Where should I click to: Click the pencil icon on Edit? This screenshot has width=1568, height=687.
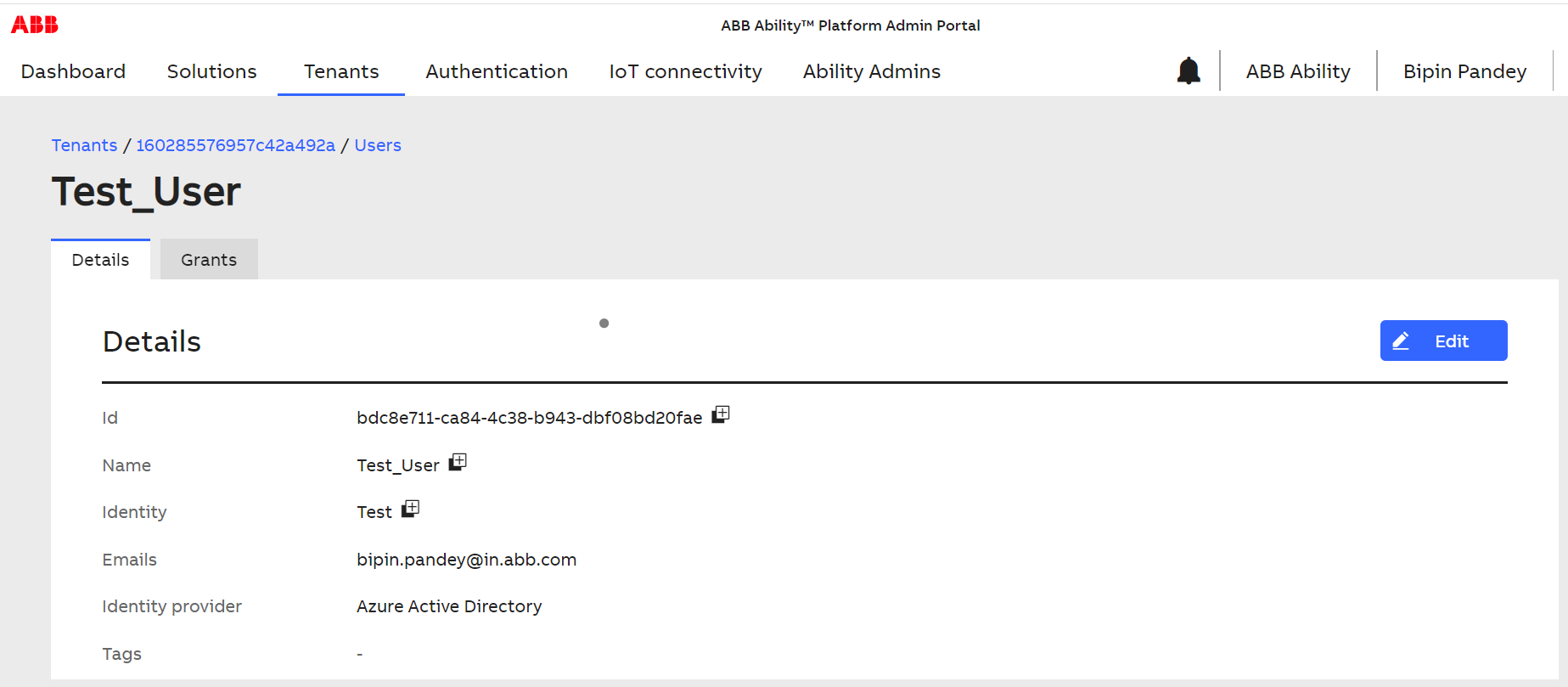[1401, 341]
